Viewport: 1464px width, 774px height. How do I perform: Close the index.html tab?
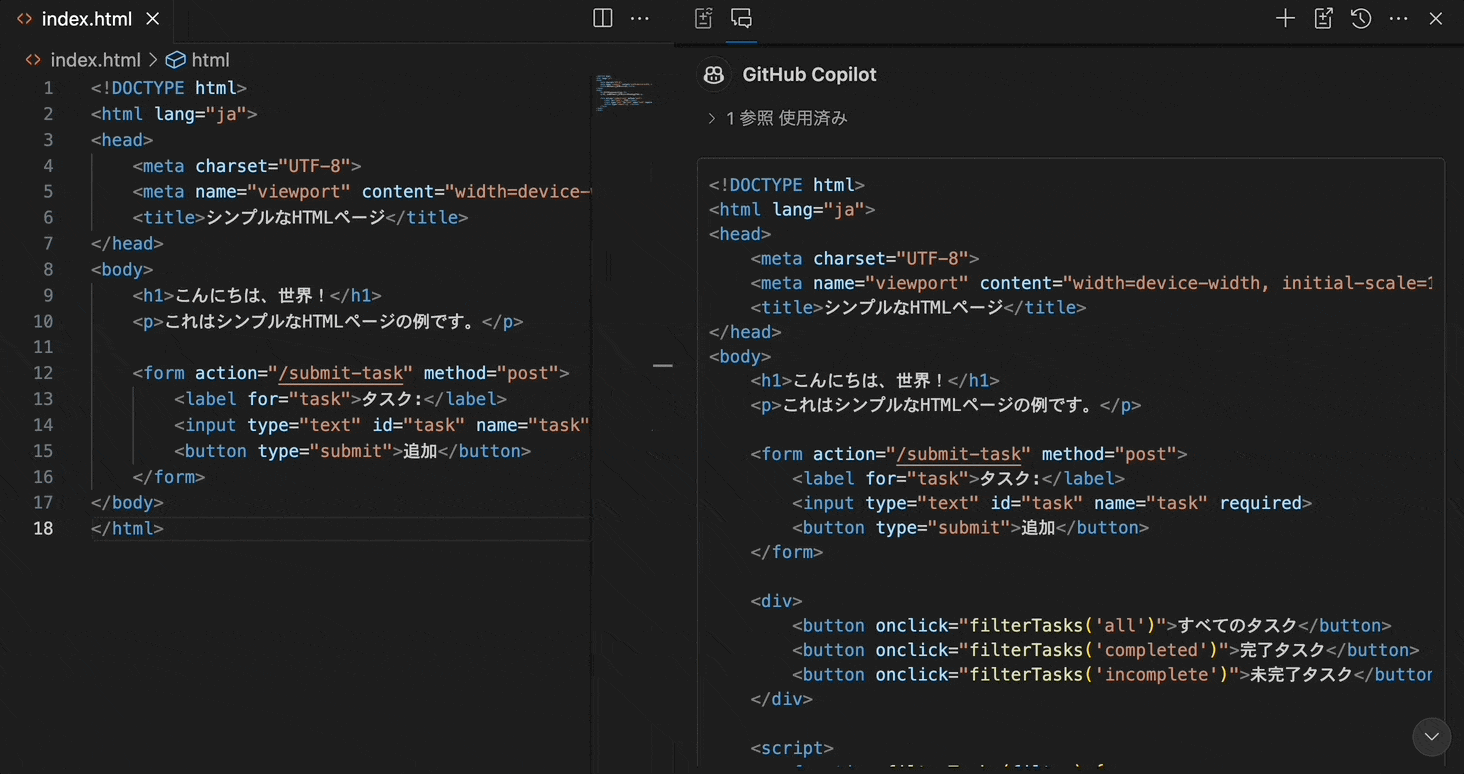153,19
